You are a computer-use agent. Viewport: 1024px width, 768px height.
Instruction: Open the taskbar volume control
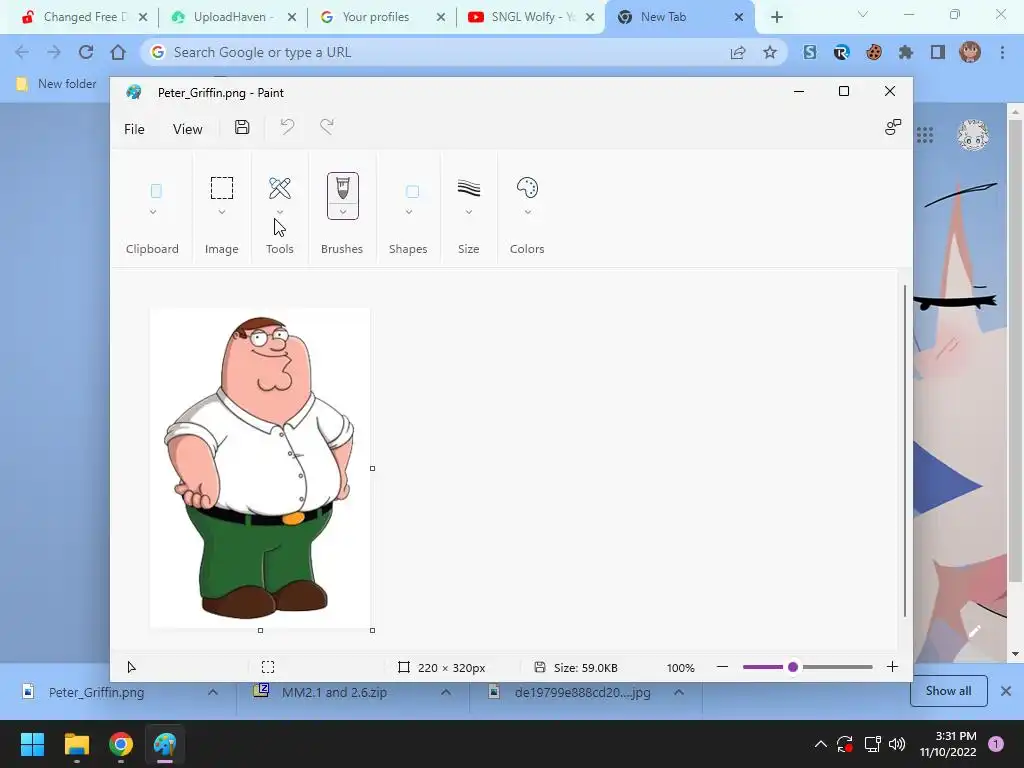[x=897, y=744]
